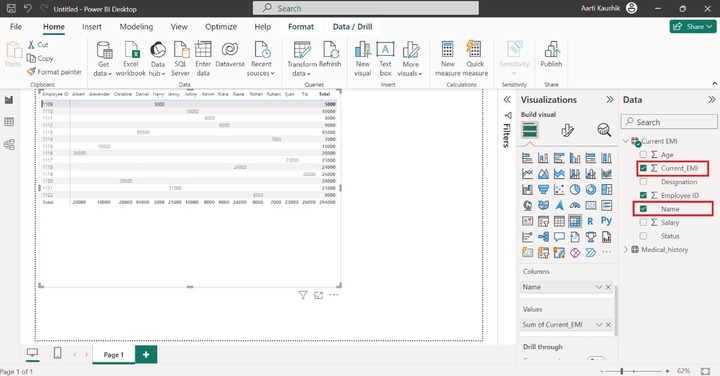Select the funnel chart visual
720x376 pixels.
coord(543,190)
